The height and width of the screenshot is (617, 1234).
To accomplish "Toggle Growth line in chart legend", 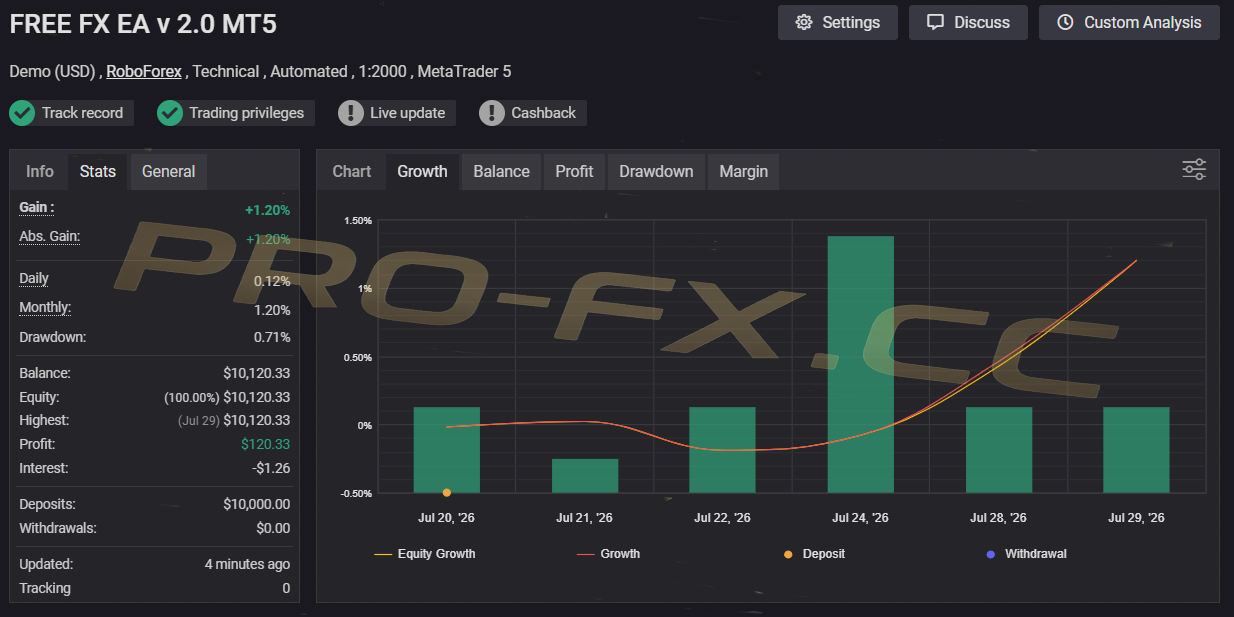I will (609, 553).
